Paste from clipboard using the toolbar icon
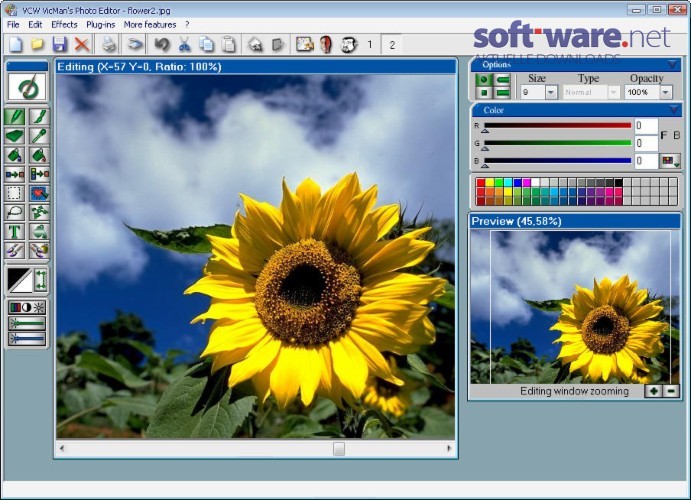Screen dimensions: 691x500 tap(229, 44)
